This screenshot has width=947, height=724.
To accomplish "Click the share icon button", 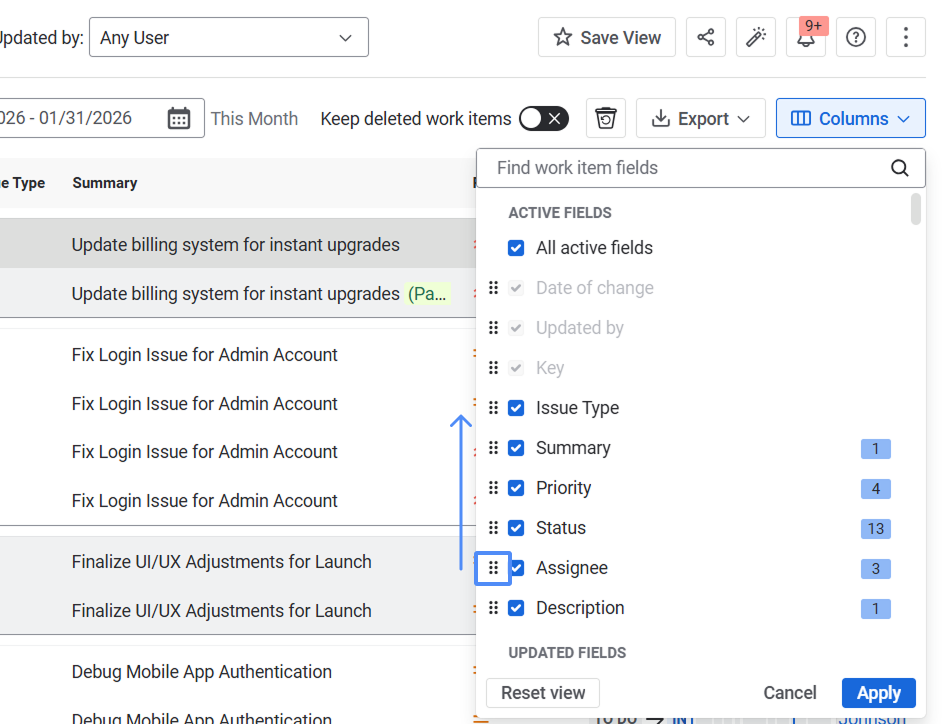I will click(x=706, y=38).
